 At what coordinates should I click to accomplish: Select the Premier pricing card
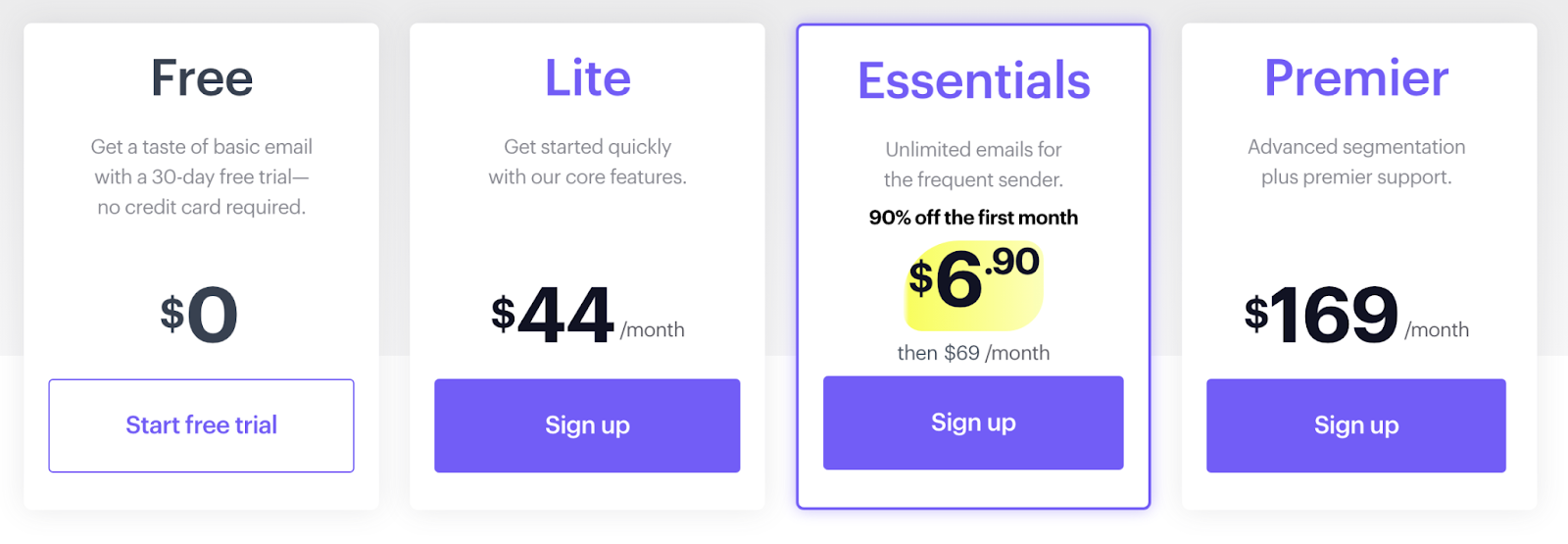(1359, 267)
